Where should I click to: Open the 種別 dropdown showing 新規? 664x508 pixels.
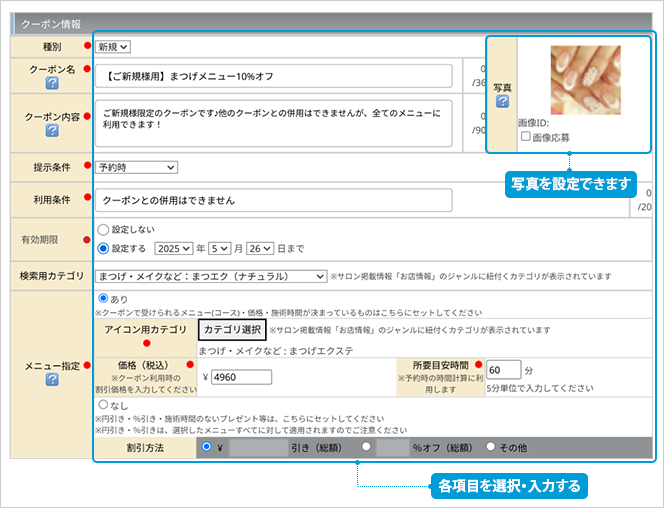(x=113, y=46)
